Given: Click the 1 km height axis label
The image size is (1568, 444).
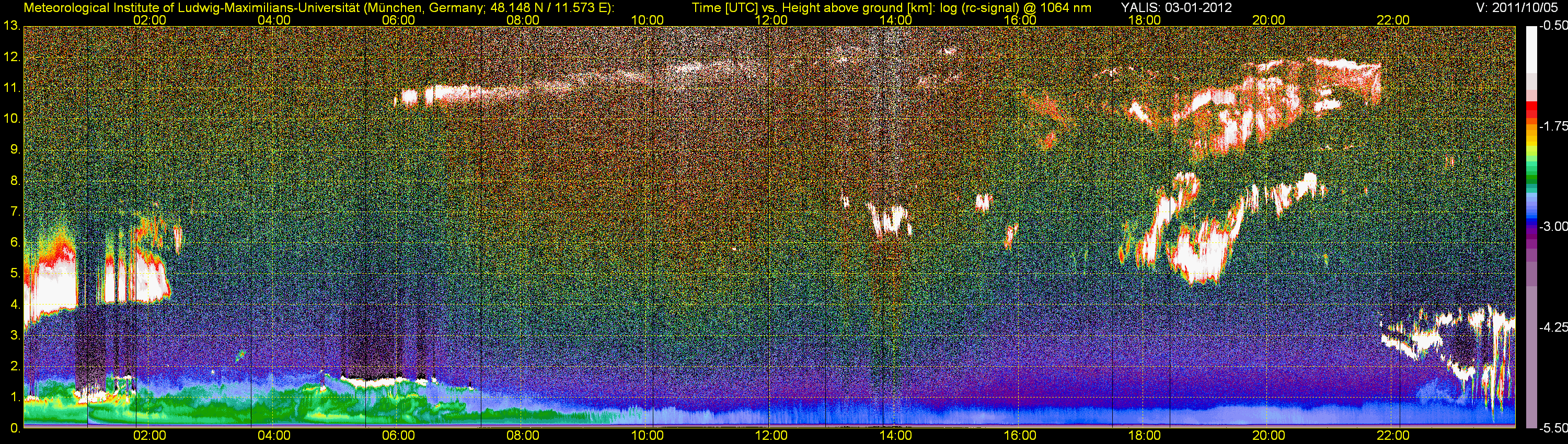Looking at the screenshot, I should (x=15, y=397).
